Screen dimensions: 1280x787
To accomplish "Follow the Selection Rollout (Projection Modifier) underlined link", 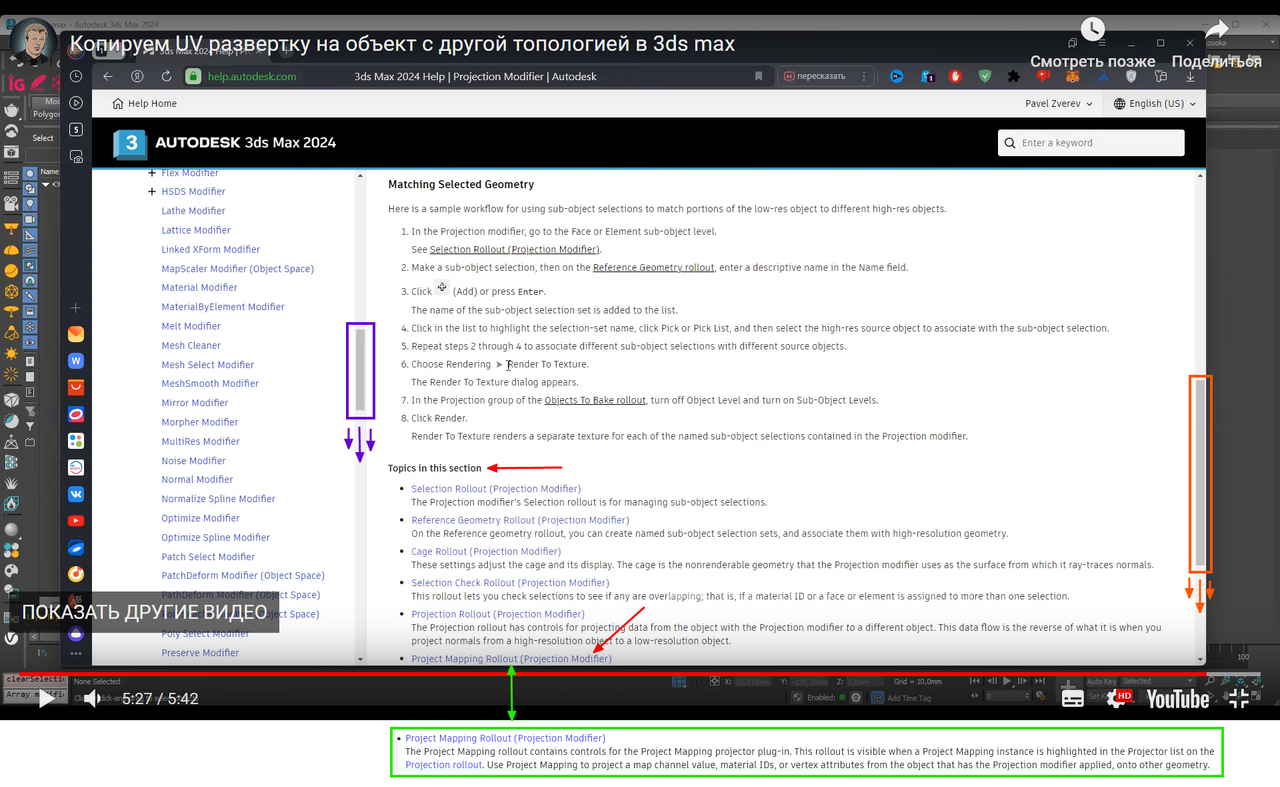I will point(514,249).
